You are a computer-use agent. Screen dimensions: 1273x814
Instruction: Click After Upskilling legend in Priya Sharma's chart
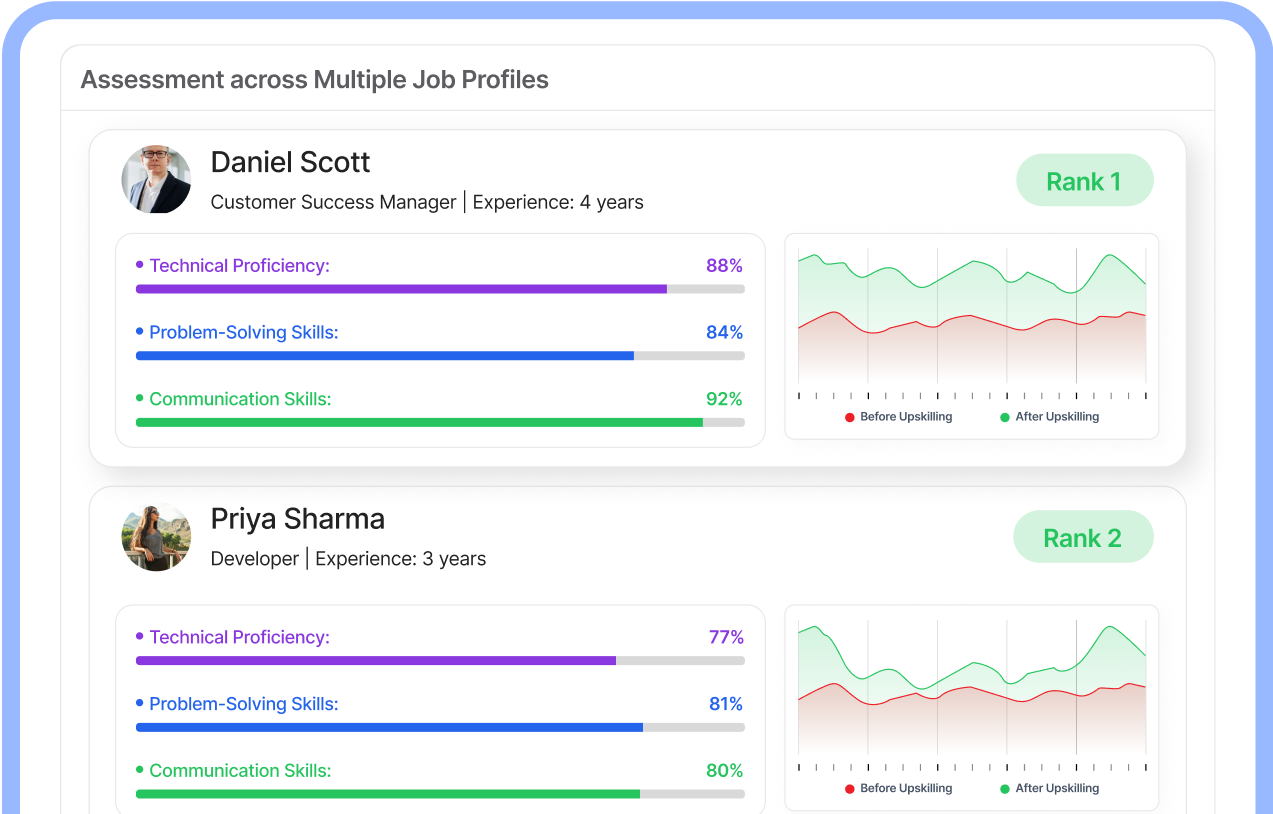click(x=1057, y=788)
